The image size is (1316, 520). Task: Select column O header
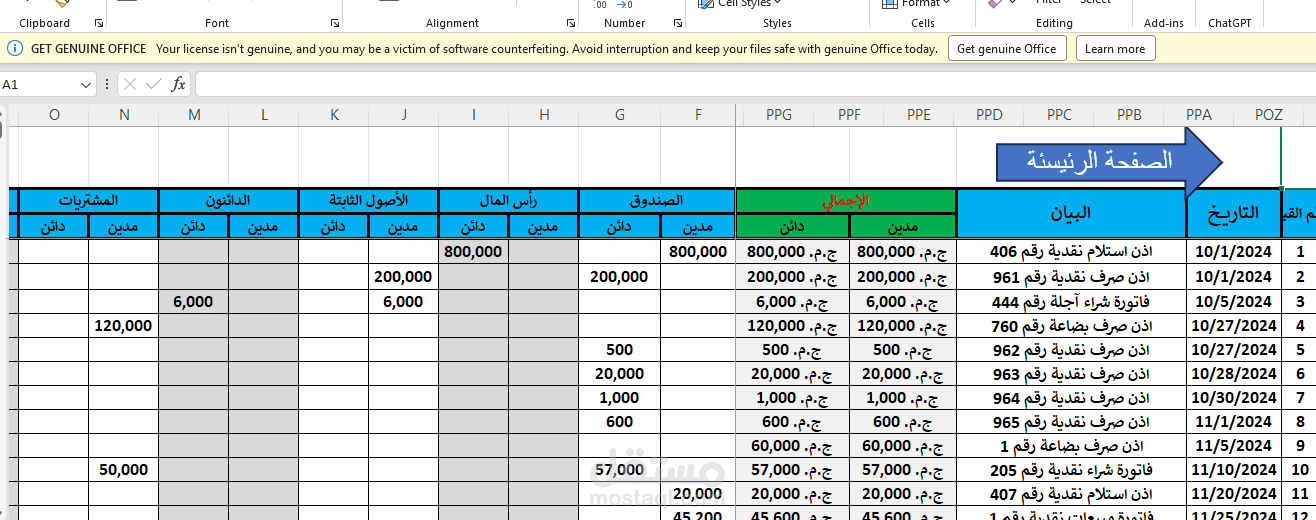54,115
